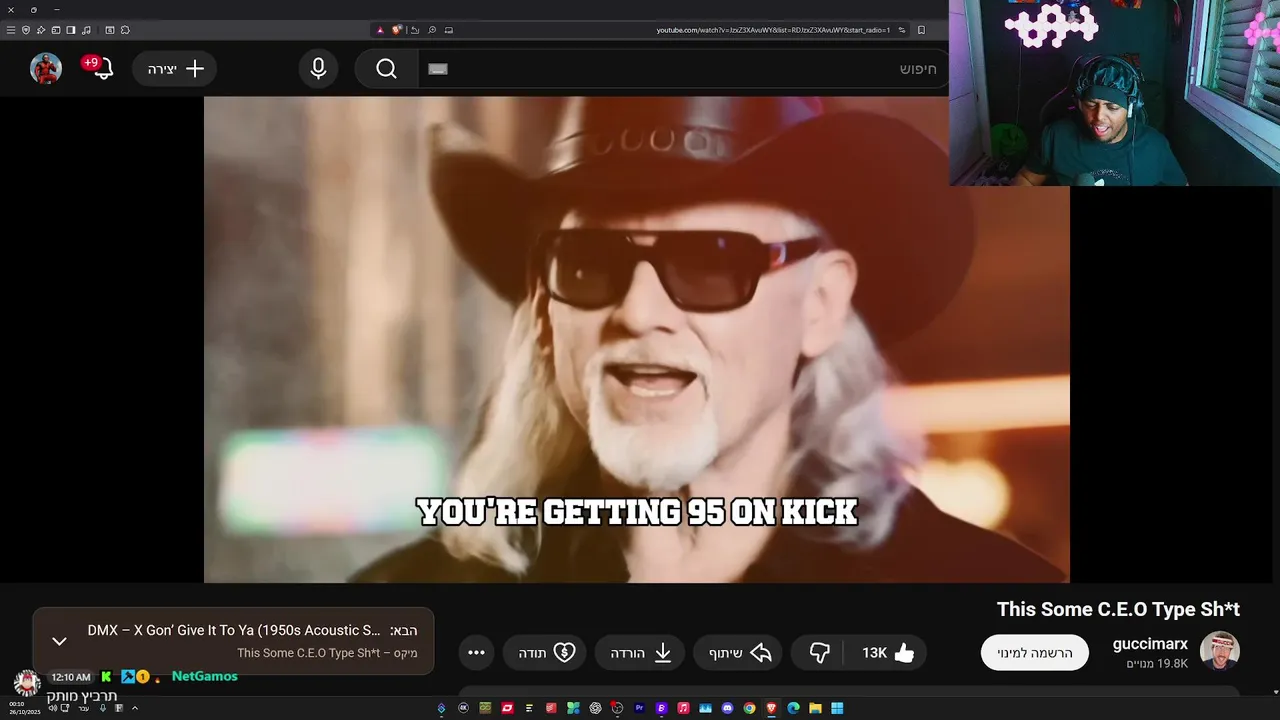Expand the playlist panel chevron

(59, 641)
